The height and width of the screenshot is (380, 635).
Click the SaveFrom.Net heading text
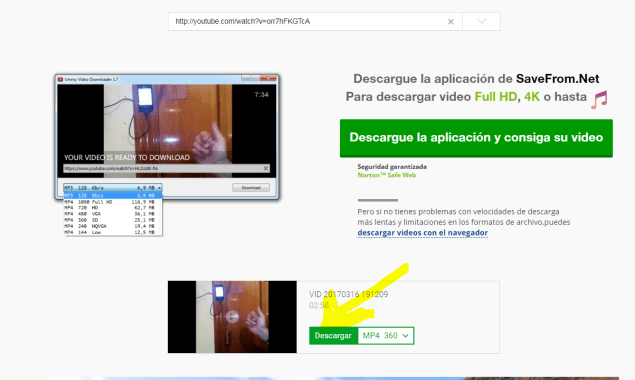558,79
